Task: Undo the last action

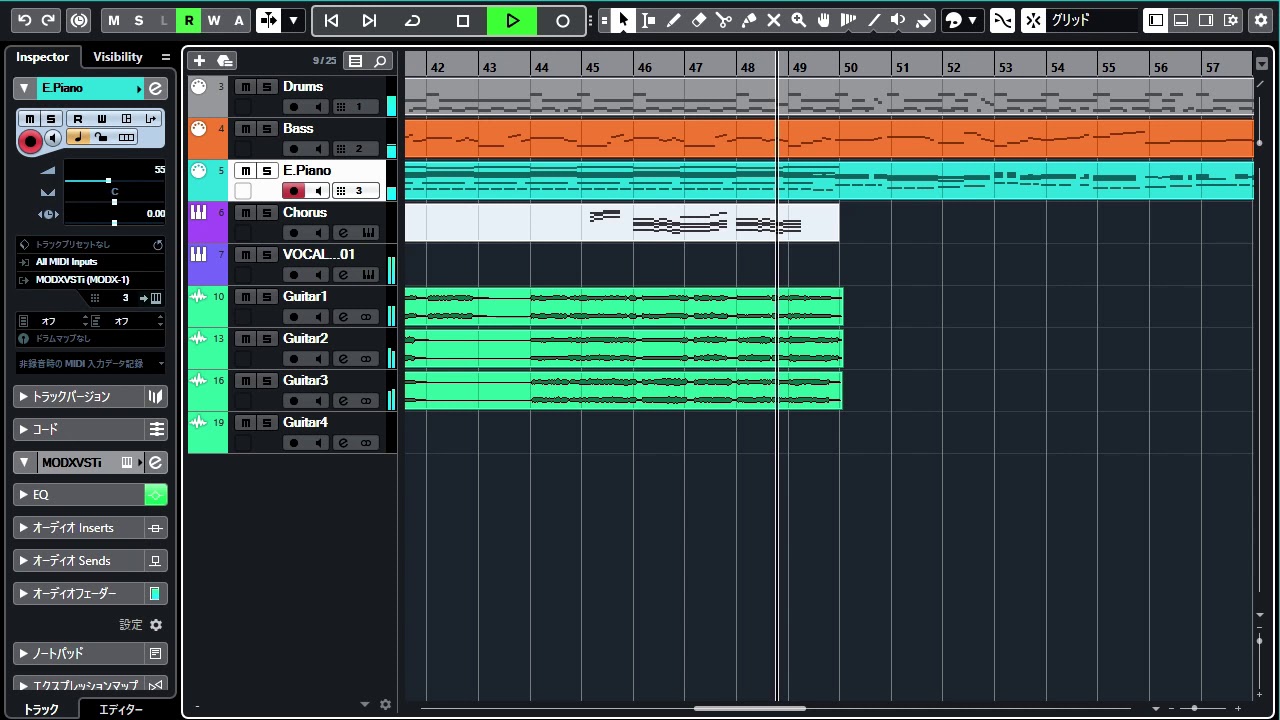Action: tap(25, 20)
